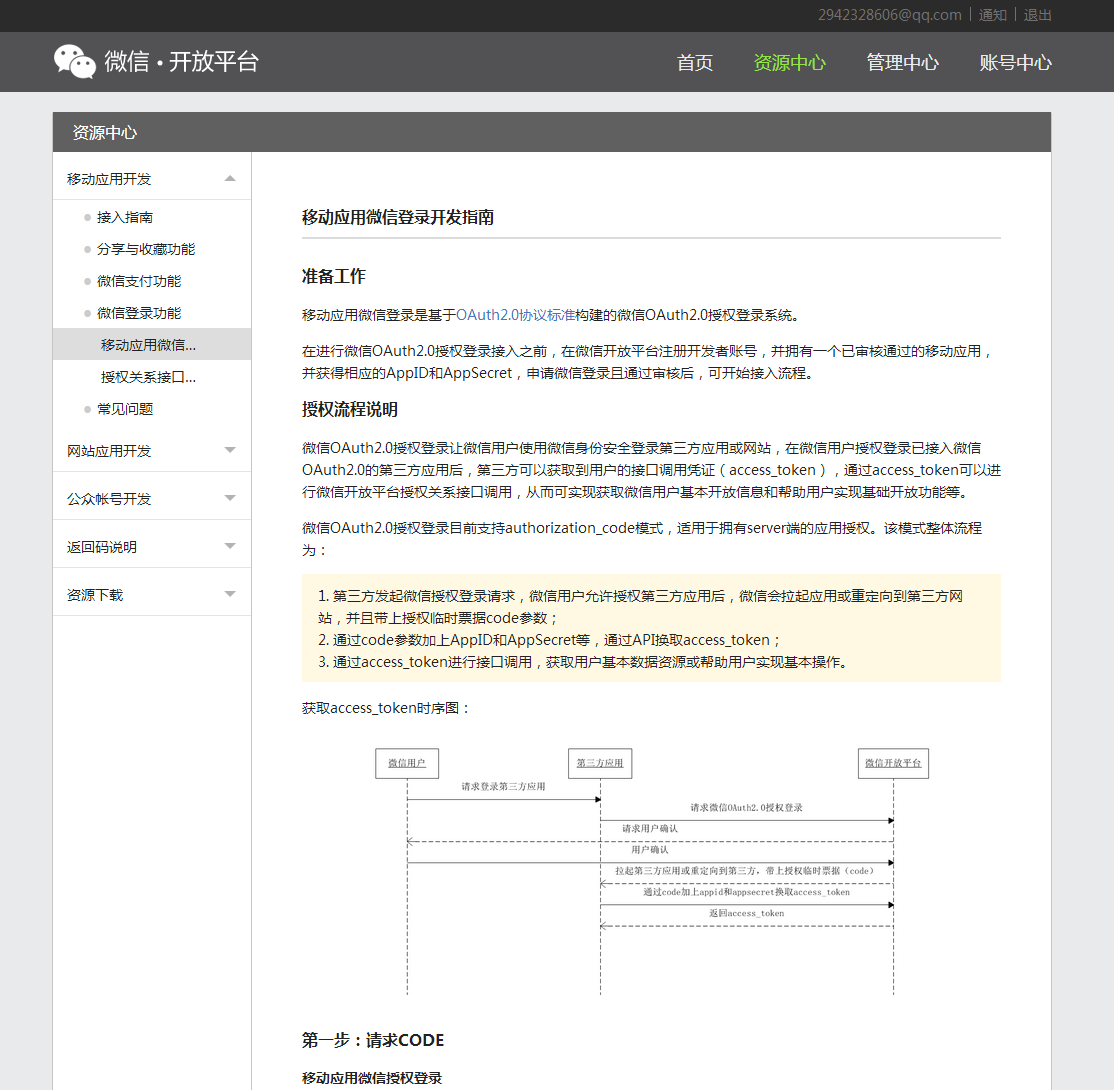Select the 网站应用开发 sidebar heading

(x=109, y=451)
